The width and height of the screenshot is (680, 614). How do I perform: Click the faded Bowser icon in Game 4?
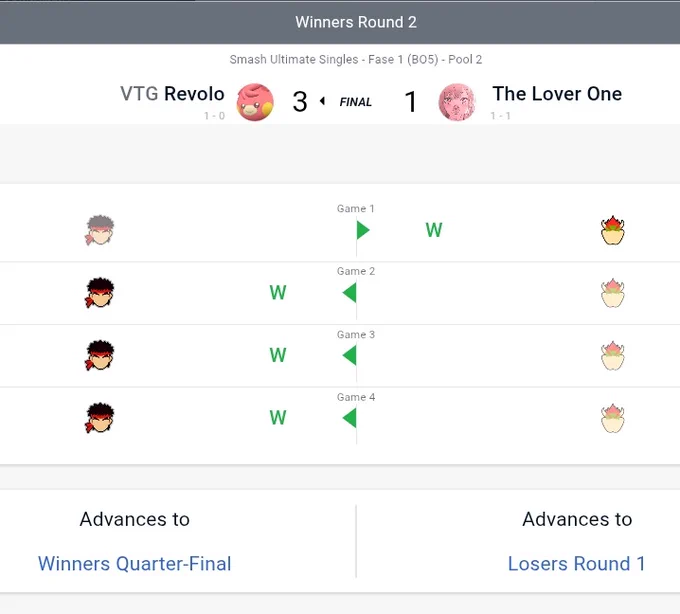click(x=612, y=418)
